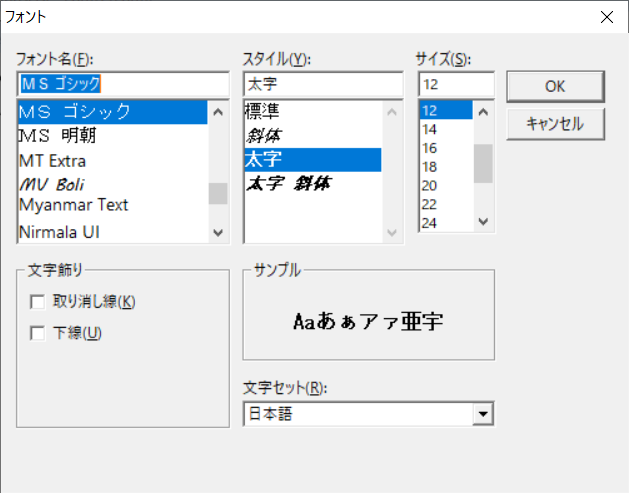
Task: Select size 18
Action: 446,167
